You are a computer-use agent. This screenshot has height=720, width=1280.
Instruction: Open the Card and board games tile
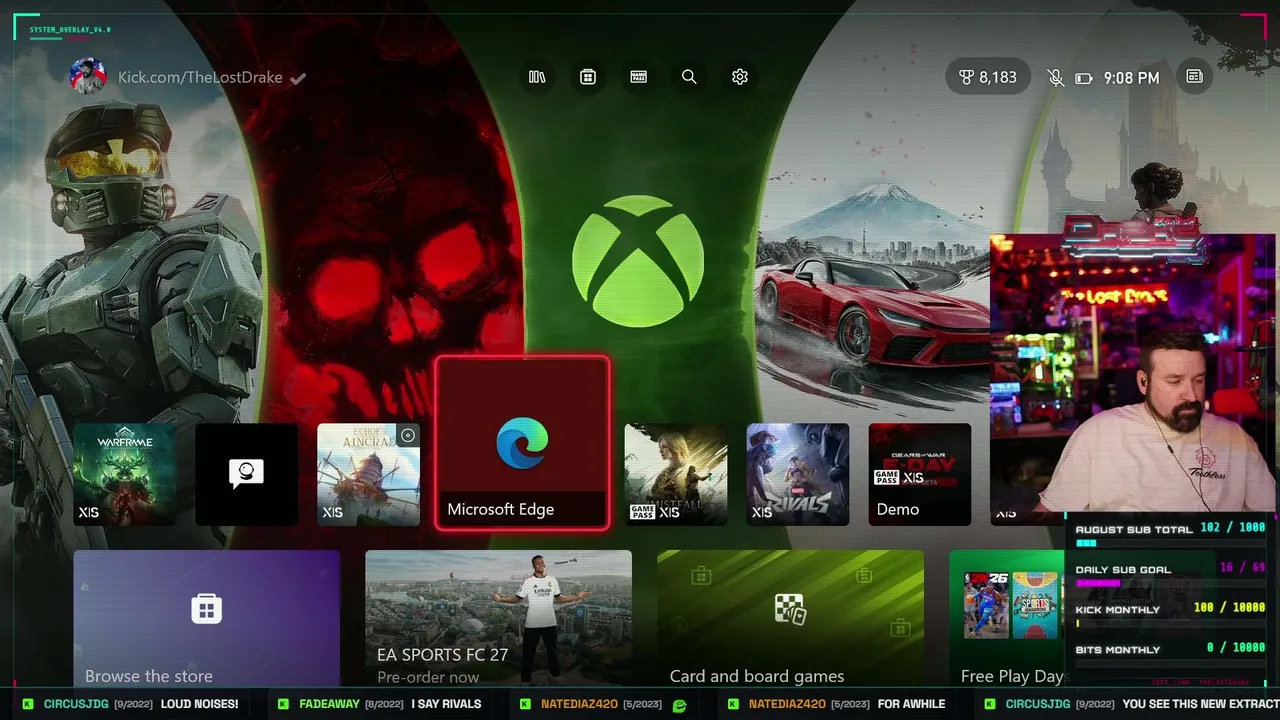(x=790, y=620)
